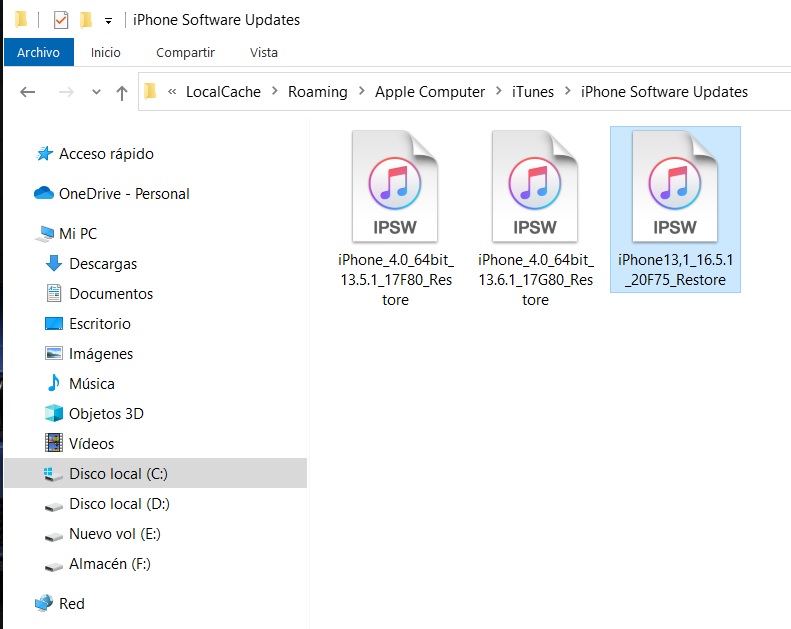
Task: Switch to the Inicio ribbon tab
Action: tap(105, 52)
